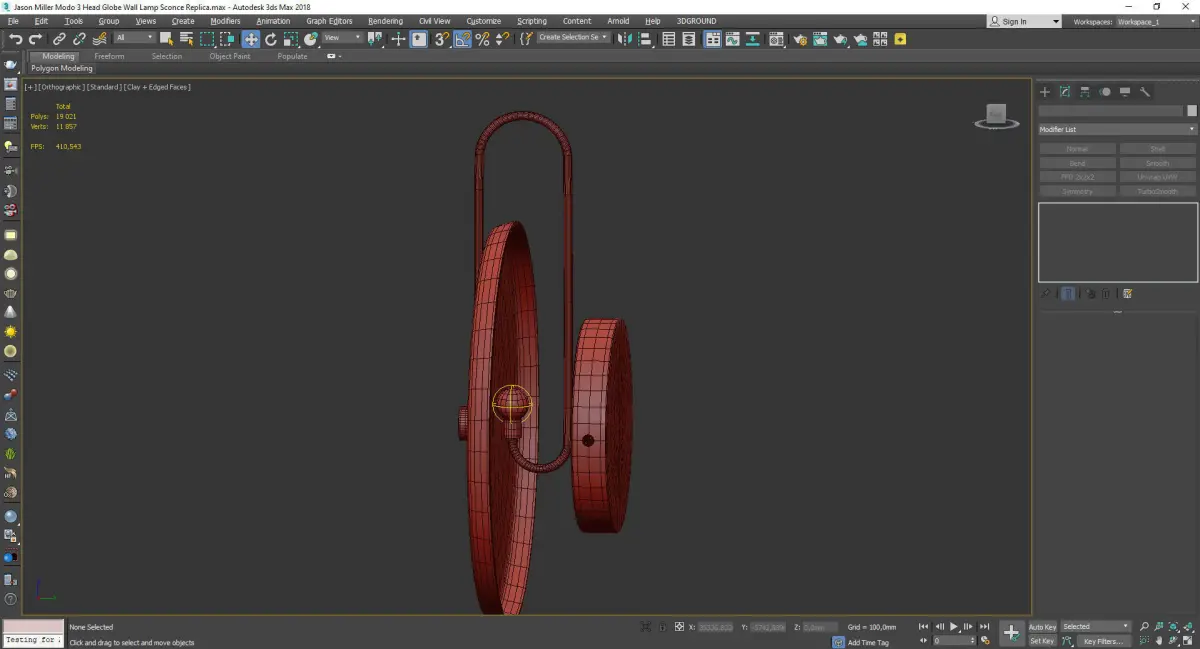Open the Render Setup teapot icon
This screenshot has height=649, width=1200.
pos(800,39)
